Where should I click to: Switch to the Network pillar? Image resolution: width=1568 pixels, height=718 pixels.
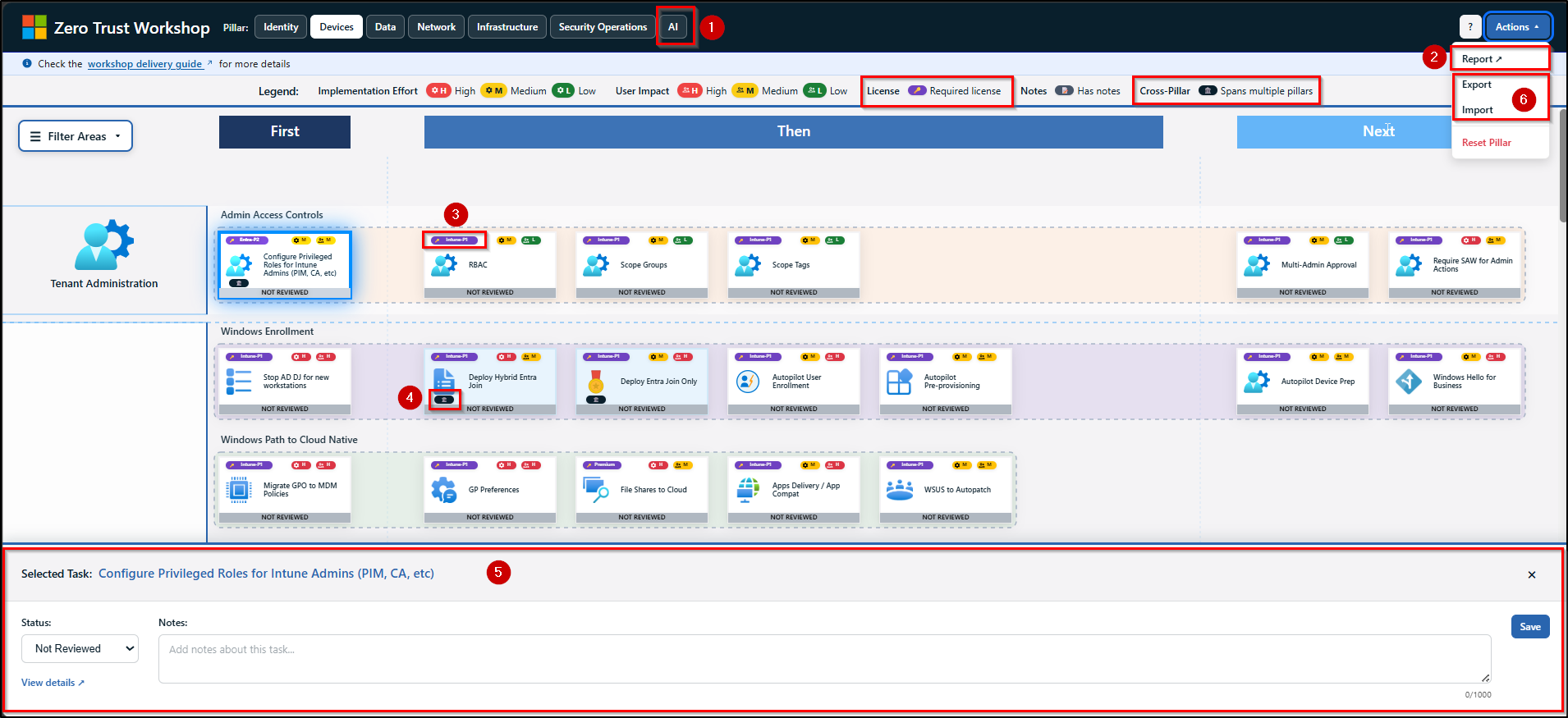tap(436, 27)
